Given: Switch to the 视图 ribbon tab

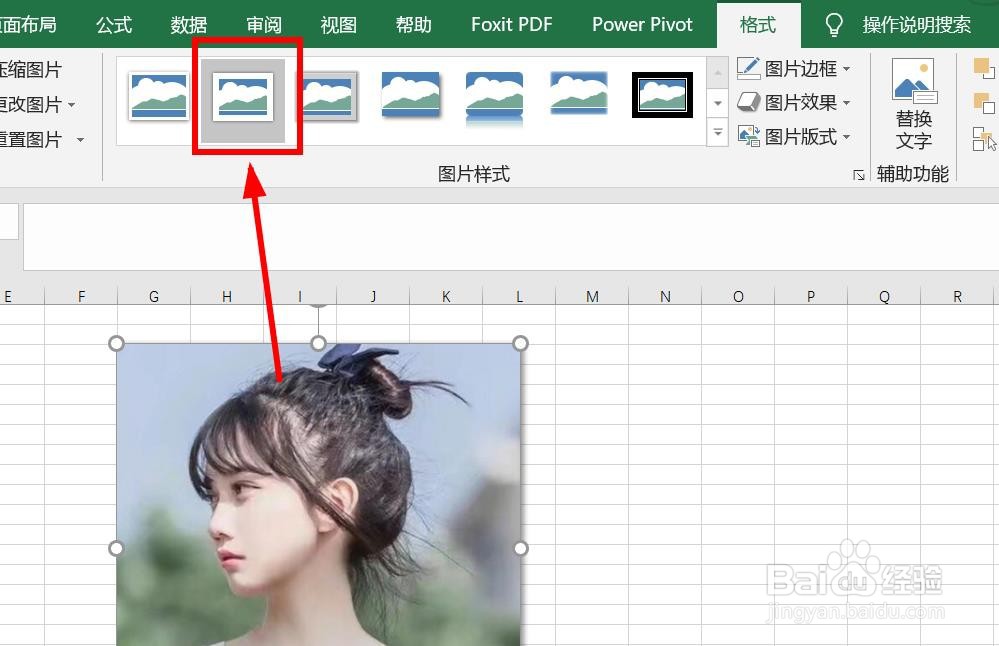Looking at the screenshot, I should pos(338,25).
